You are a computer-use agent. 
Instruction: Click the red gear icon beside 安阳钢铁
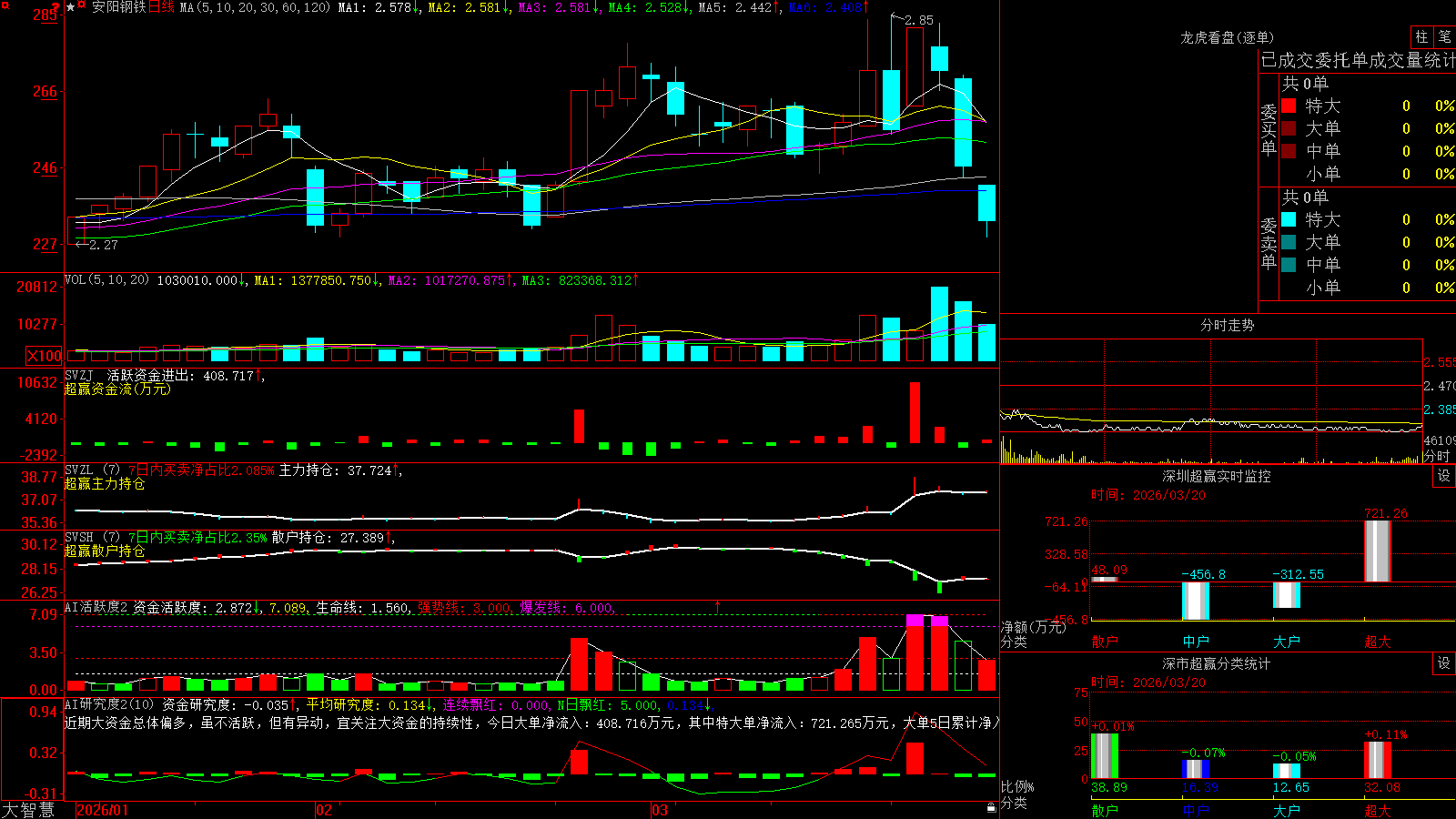pos(81,4)
